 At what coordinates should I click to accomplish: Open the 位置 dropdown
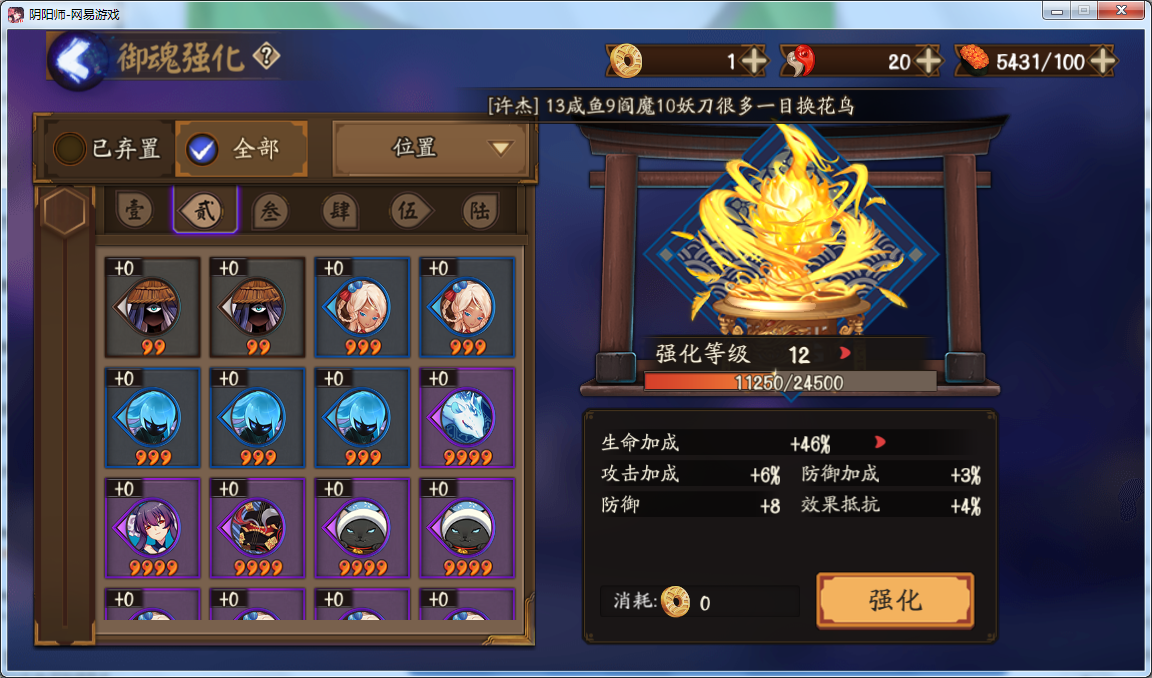point(431,148)
